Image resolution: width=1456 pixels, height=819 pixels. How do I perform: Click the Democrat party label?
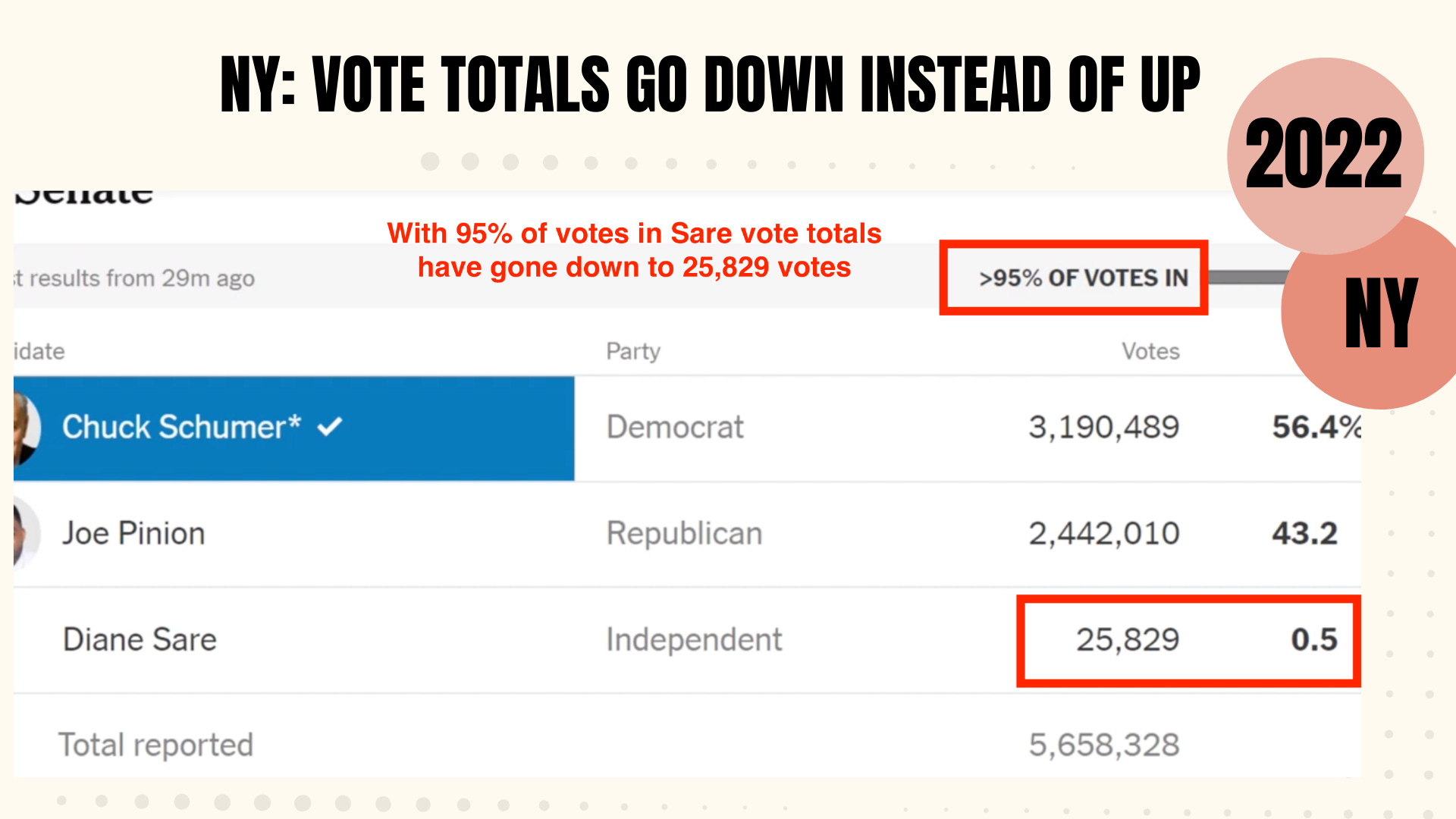pyautogui.click(x=675, y=427)
